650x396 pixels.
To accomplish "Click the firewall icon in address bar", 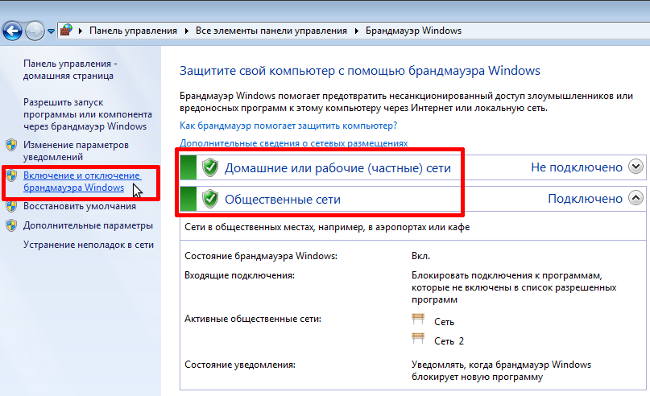I will coord(66,30).
